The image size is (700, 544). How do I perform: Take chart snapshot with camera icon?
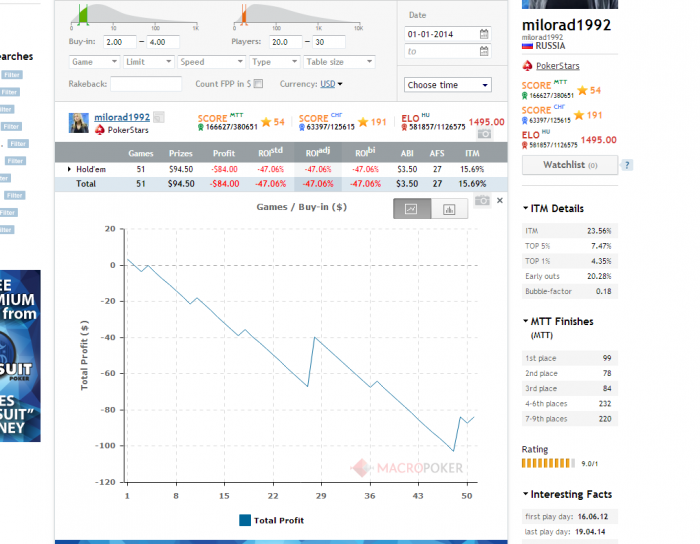[482, 200]
